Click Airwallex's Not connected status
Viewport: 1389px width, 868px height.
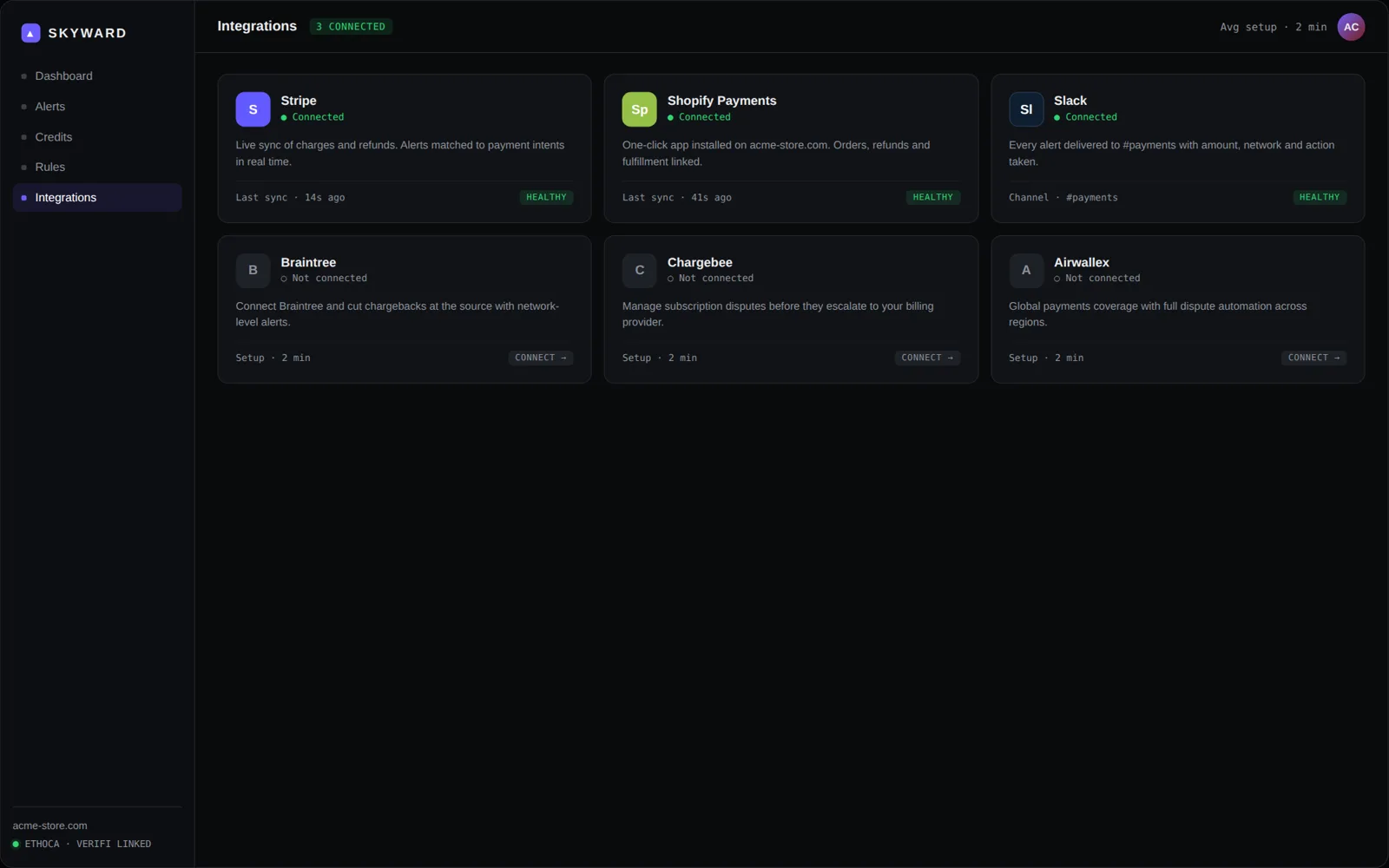tap(1096, 279)
